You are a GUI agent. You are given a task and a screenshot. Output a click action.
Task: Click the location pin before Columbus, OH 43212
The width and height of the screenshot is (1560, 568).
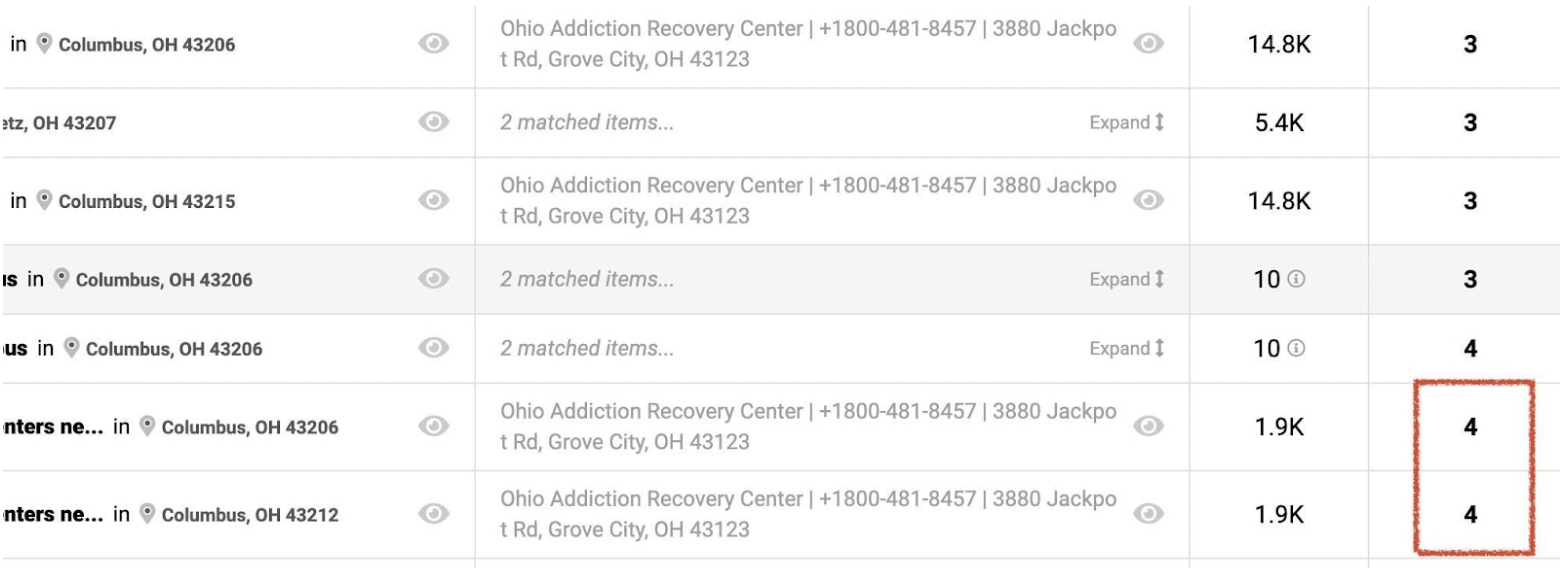[147, 515]
